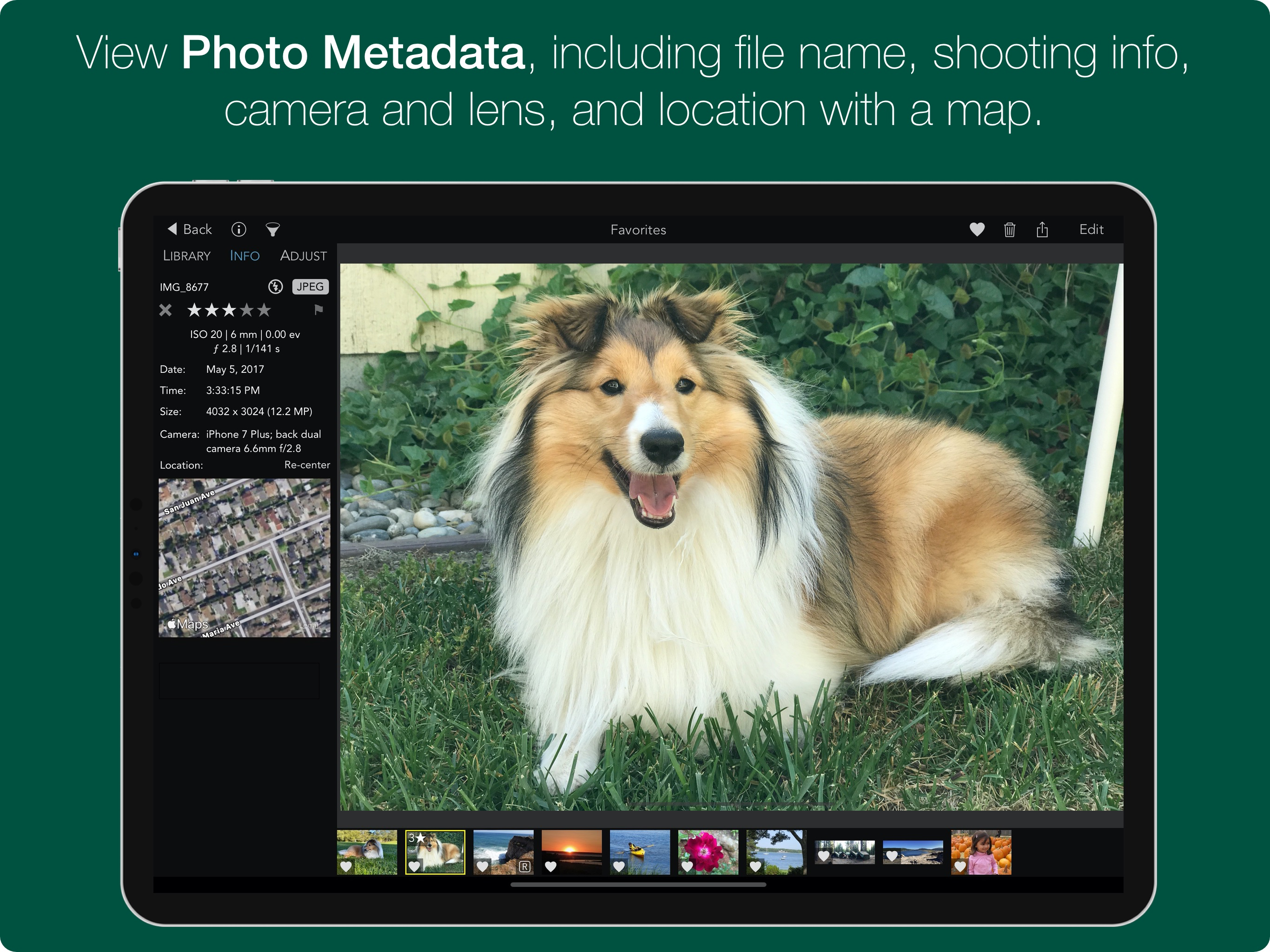Viewport: 1270px width, 952px height.
Task: Toggle heart on the kayak thumbnail
Action: tap(618, 866)
